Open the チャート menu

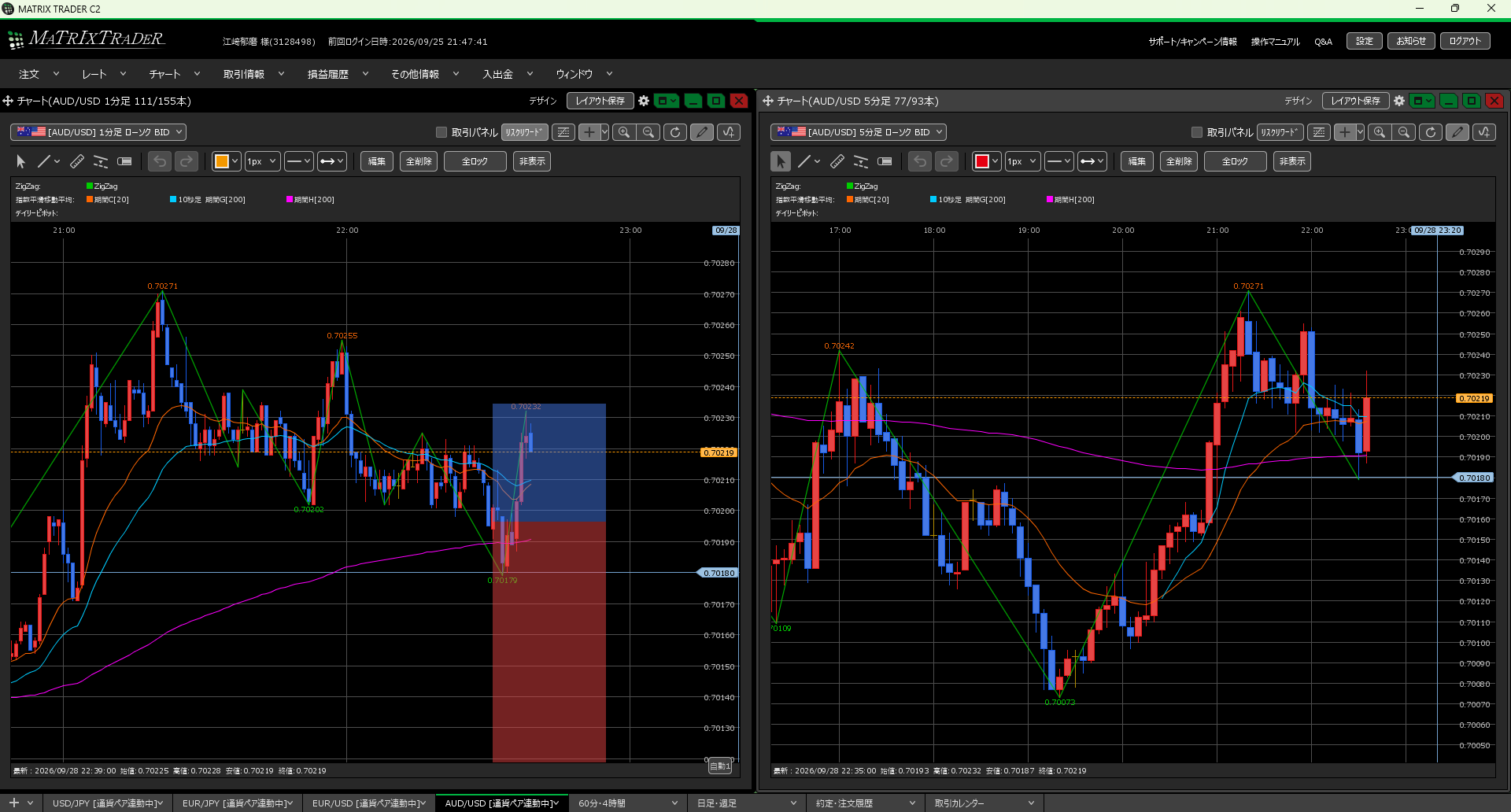174,74
